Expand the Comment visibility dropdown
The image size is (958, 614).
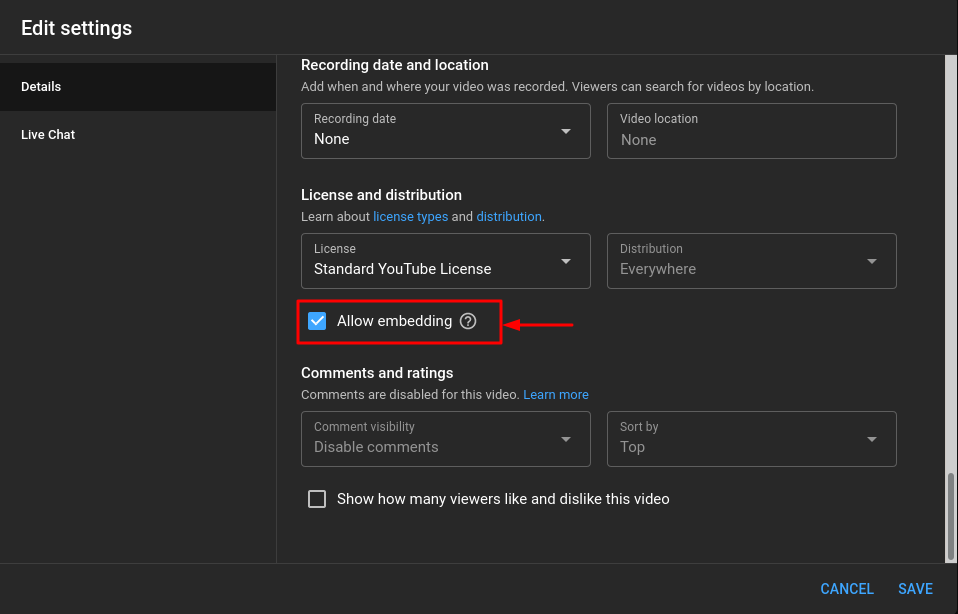point(566,439)
